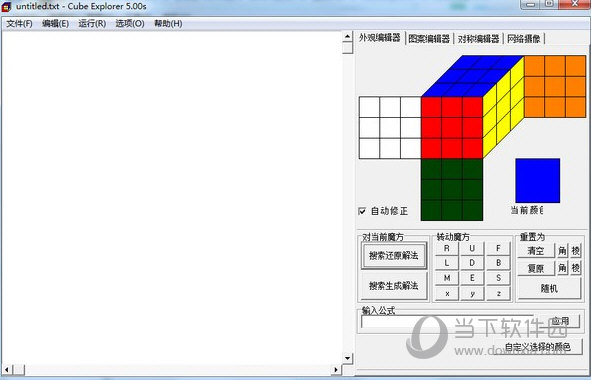
Task: Pick the center facelet of the dark green face
Action: (x=452, y=190)
